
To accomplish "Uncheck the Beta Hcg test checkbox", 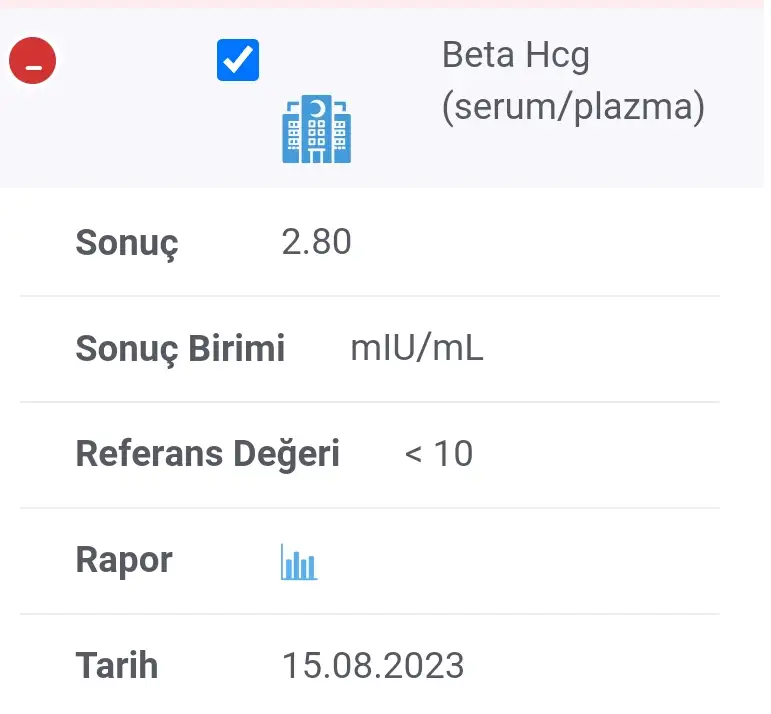I will click(x=238, y=61).
